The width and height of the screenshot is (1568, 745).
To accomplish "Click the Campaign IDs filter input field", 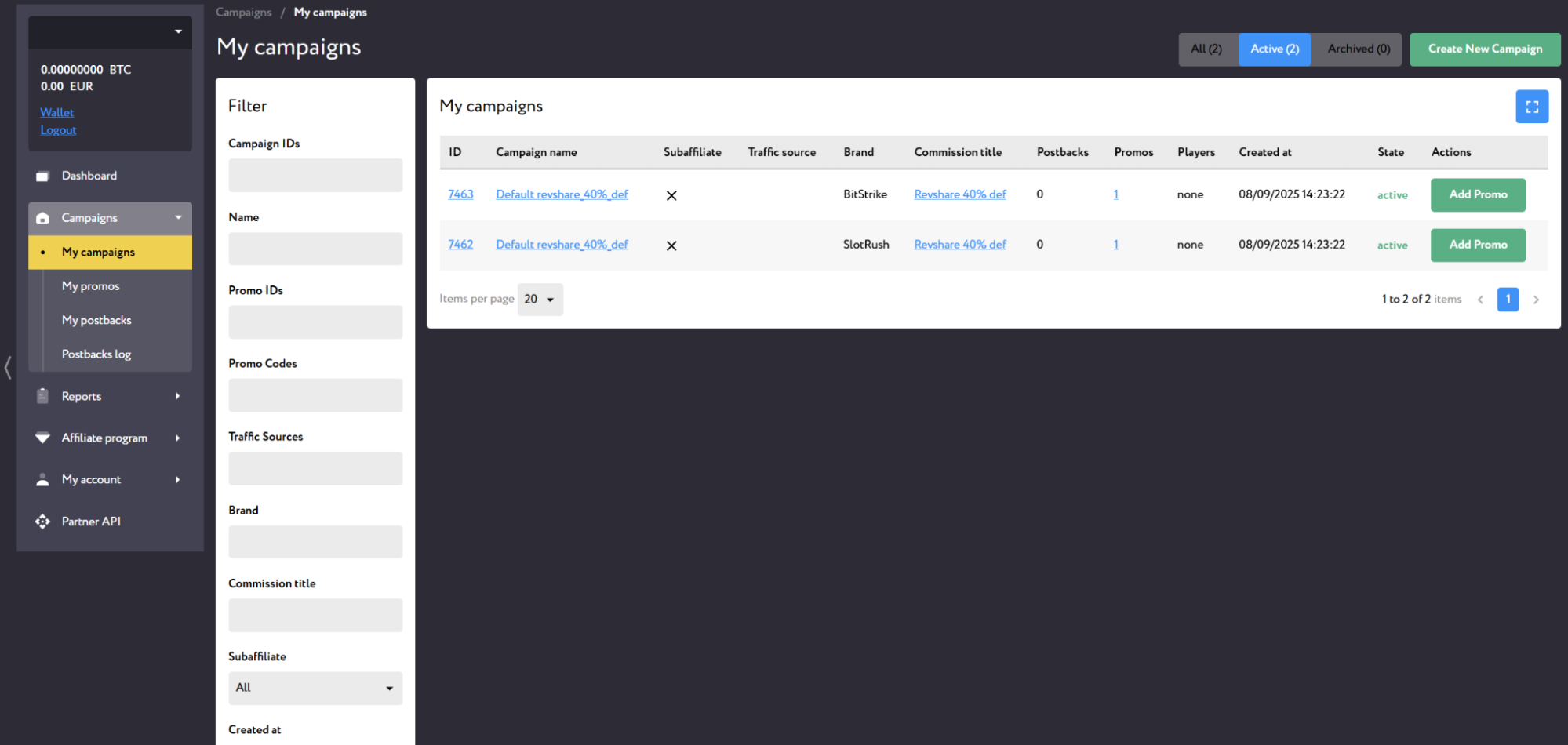I will point(315,176).
